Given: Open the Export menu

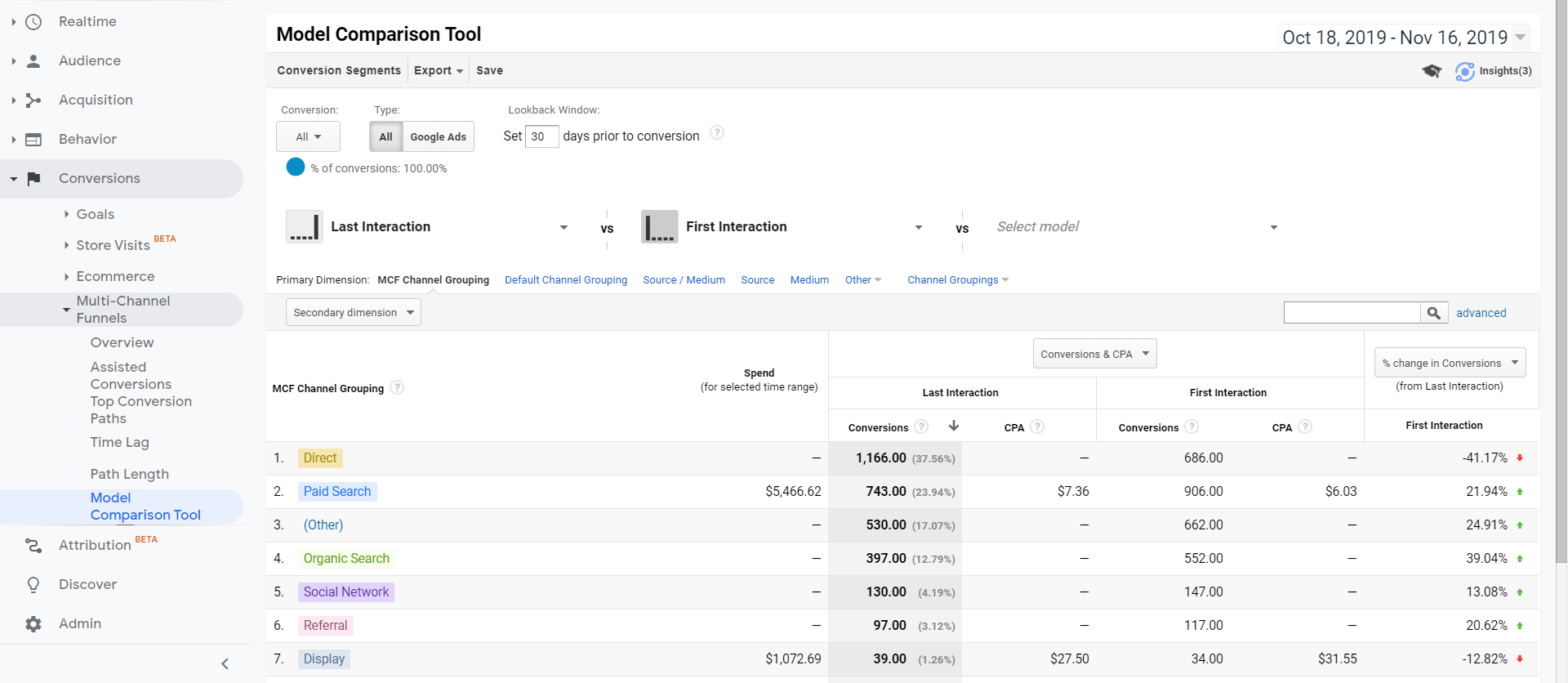Looking at the screenshot, I should click(x=438, y=71).
